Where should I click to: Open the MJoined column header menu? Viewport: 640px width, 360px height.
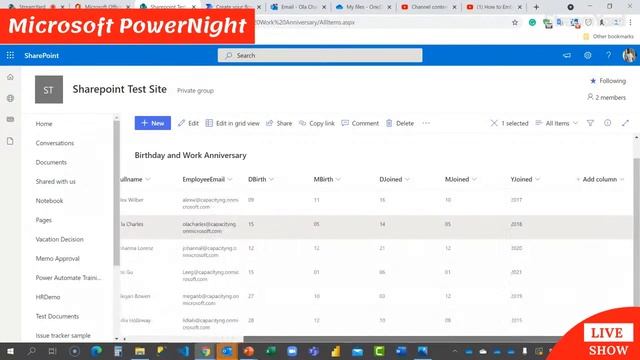[x=460, y=179]
